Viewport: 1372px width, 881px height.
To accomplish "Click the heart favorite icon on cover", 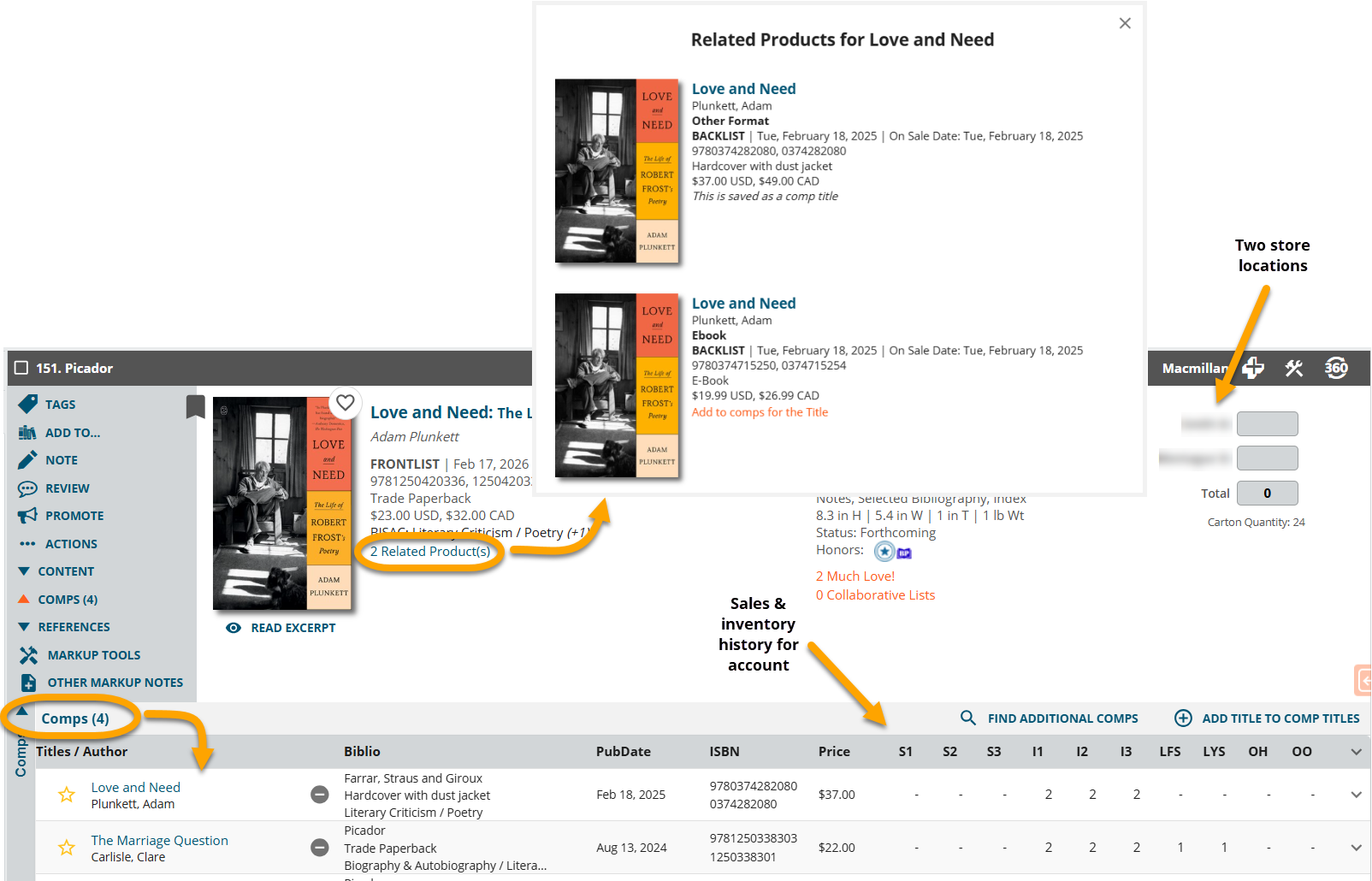I will pos(345,402).
